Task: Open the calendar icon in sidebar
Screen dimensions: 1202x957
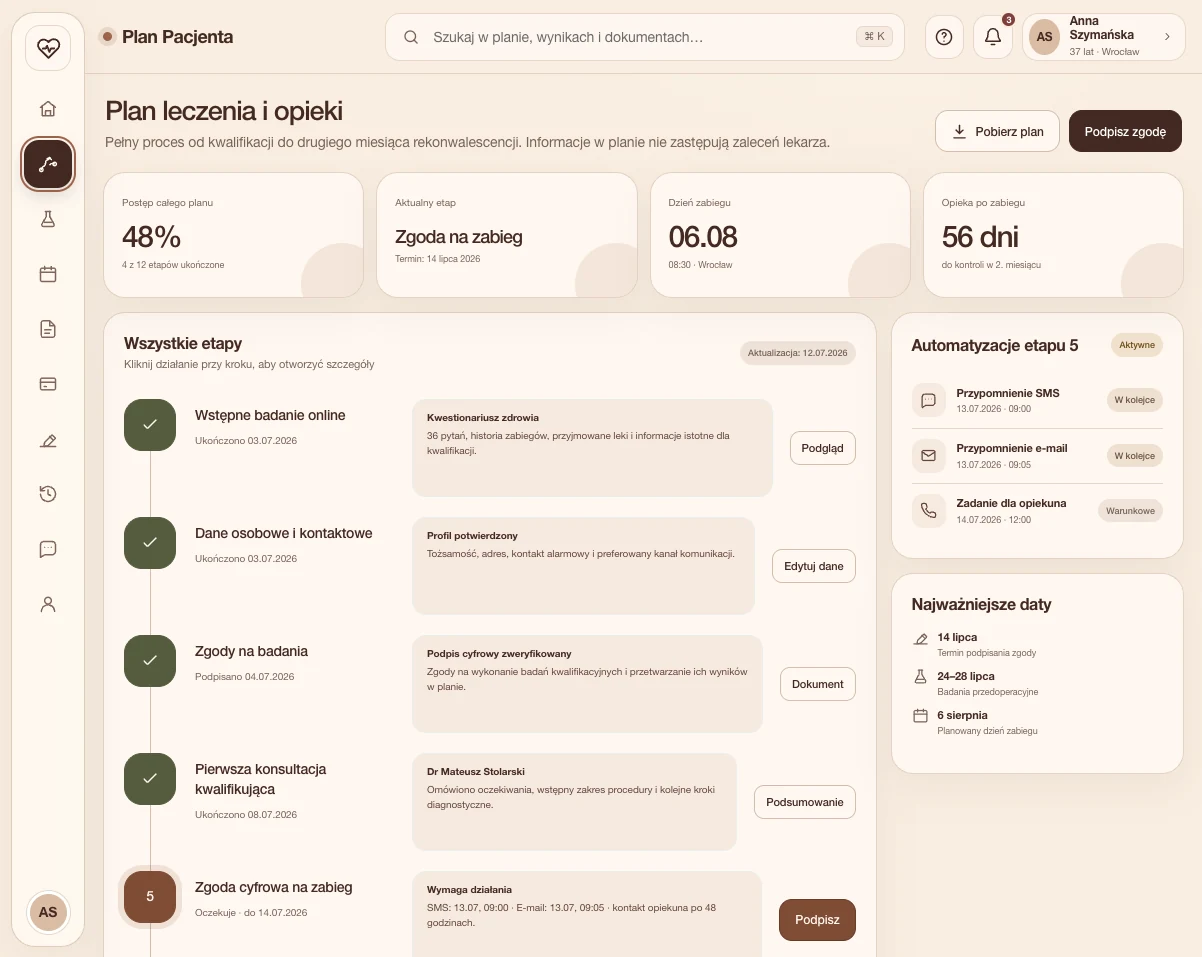Action: [x=48, y=274]
